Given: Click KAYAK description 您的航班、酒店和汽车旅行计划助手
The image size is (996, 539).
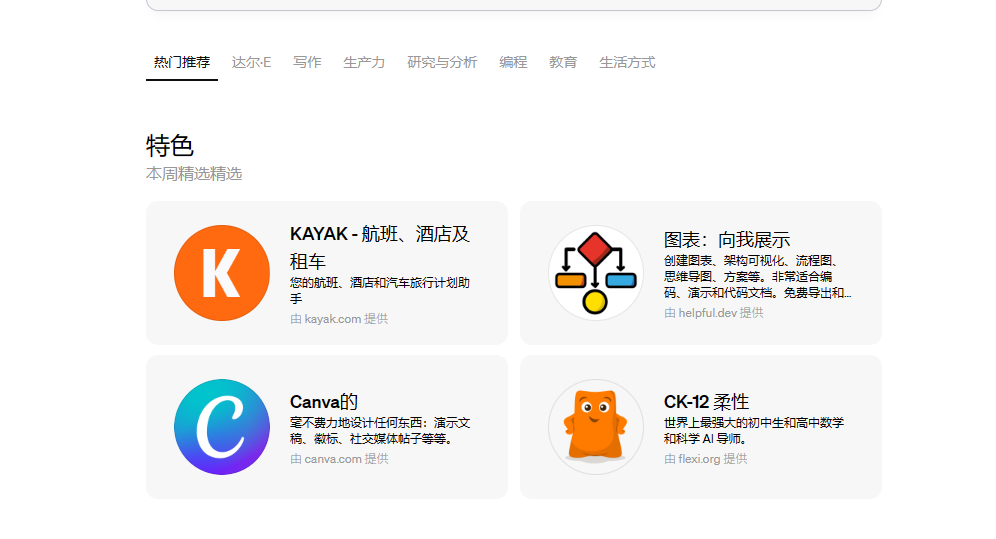Looking at the screenshot, I should coord(380,290).
